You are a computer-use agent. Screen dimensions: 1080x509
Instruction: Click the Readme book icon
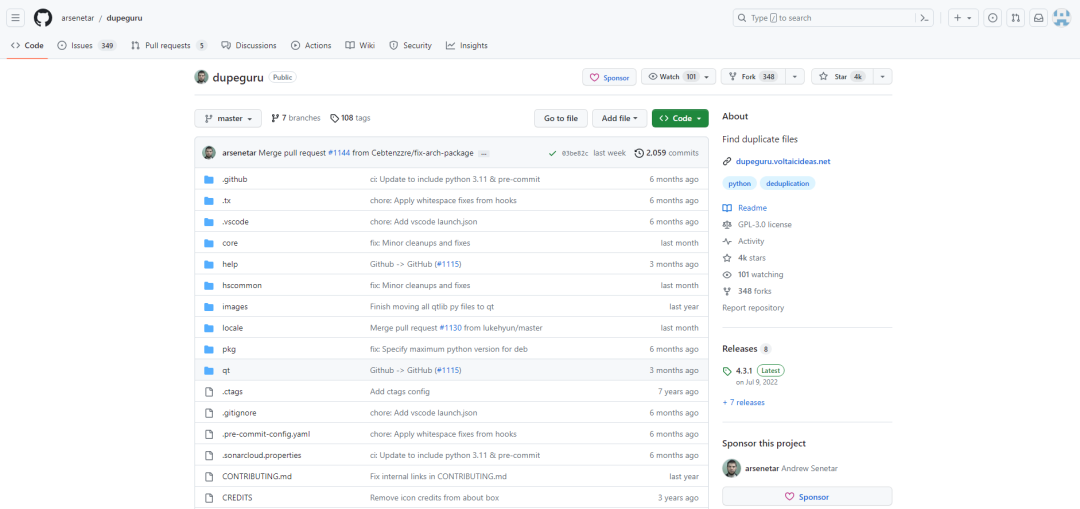click(727, 208)
